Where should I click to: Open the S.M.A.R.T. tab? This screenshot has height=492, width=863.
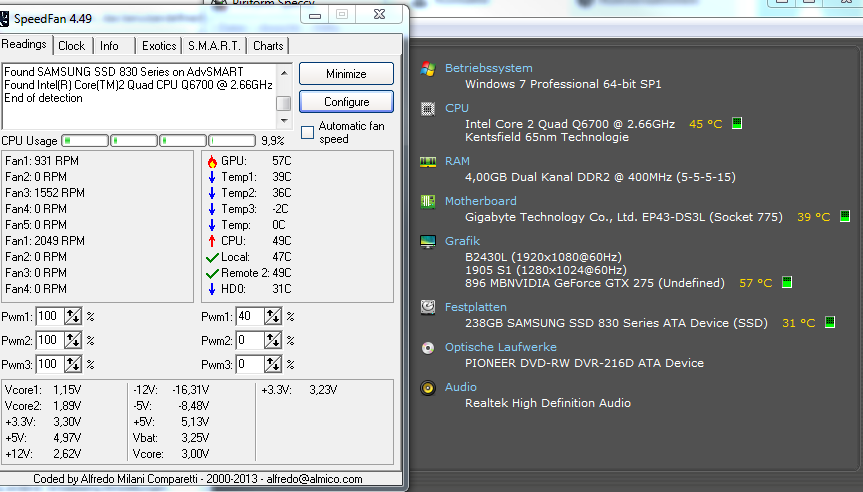[x=215, y=46]
